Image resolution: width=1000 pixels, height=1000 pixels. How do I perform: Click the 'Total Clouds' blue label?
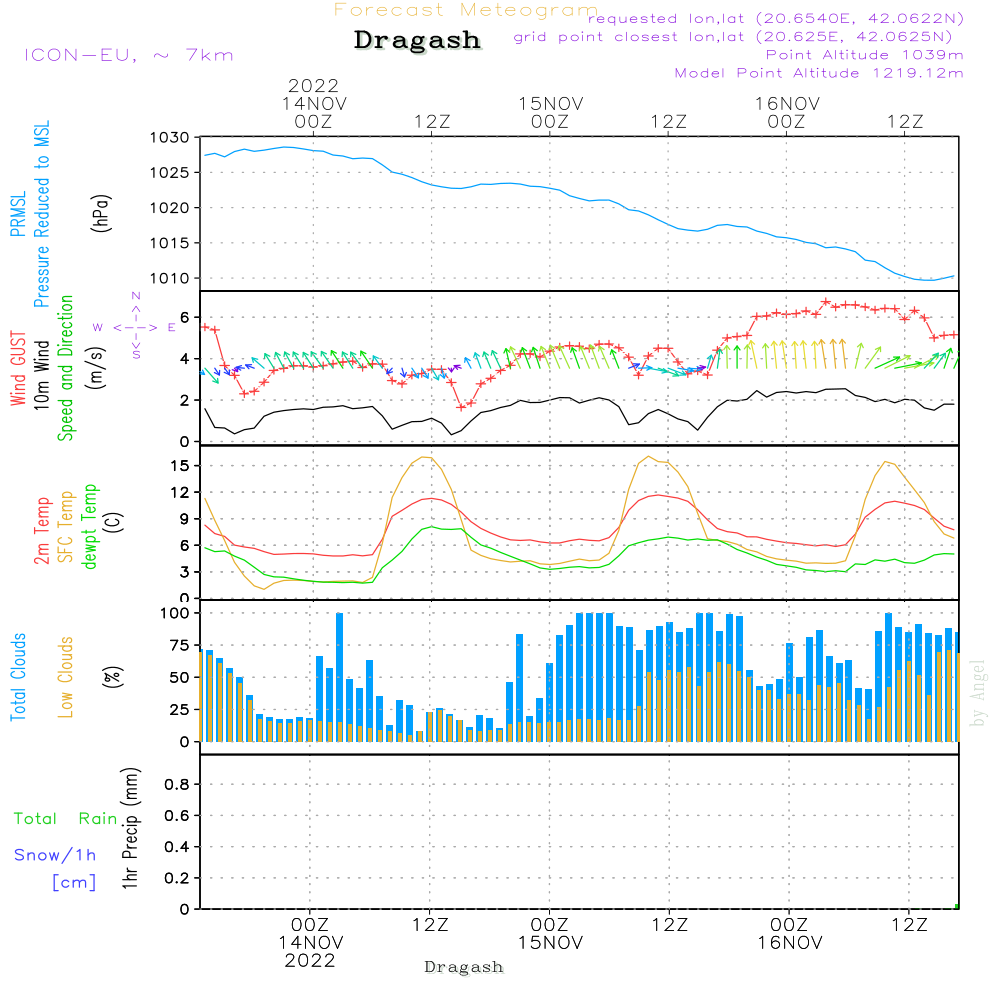(x=18, y=677)
